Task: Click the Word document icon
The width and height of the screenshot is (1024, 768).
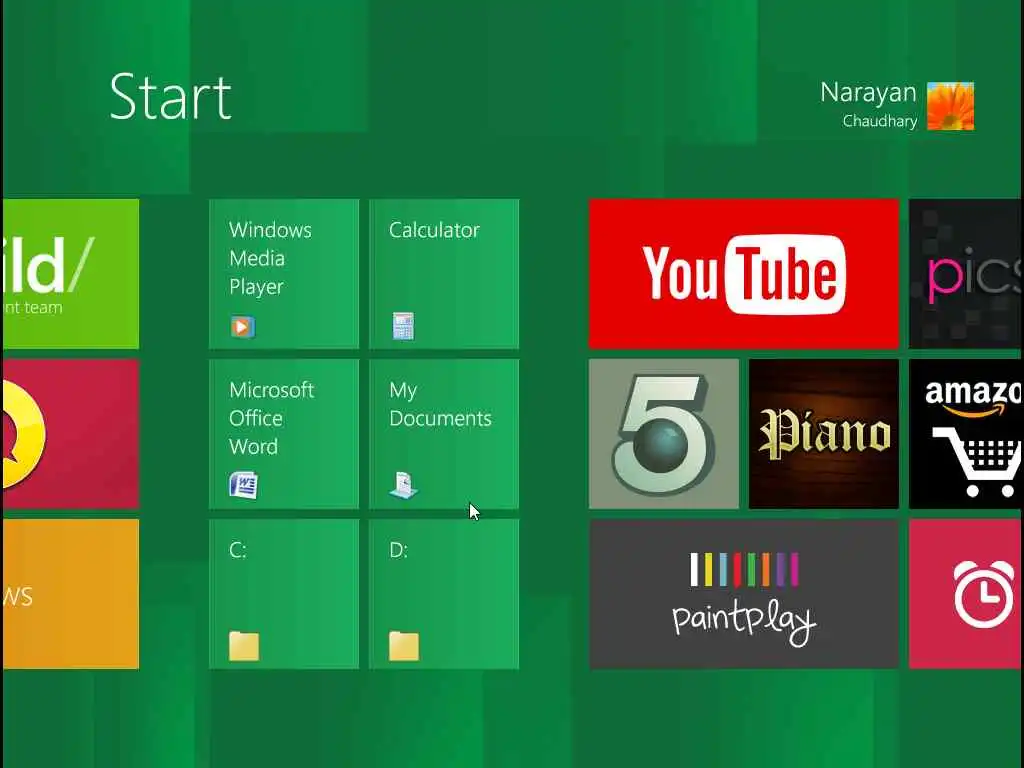Action: click(x=244, y=486)
